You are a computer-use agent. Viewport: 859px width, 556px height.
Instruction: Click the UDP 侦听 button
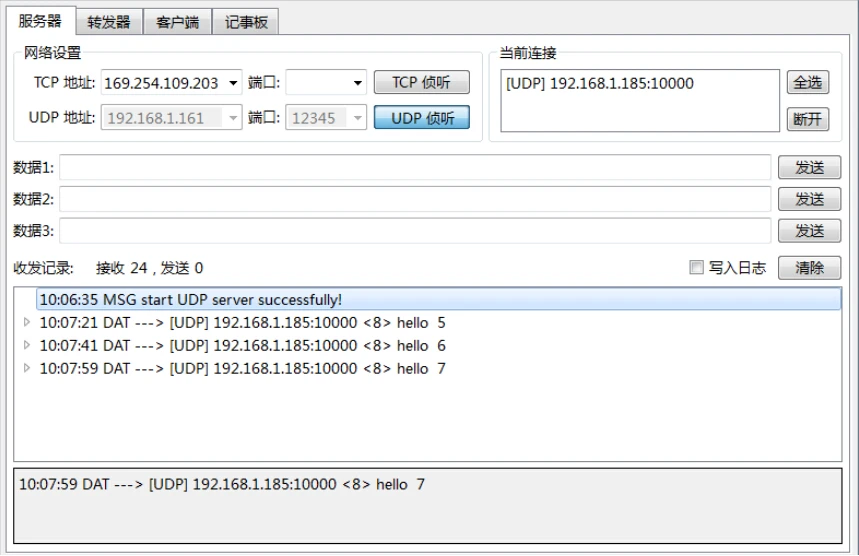(422, 118)
